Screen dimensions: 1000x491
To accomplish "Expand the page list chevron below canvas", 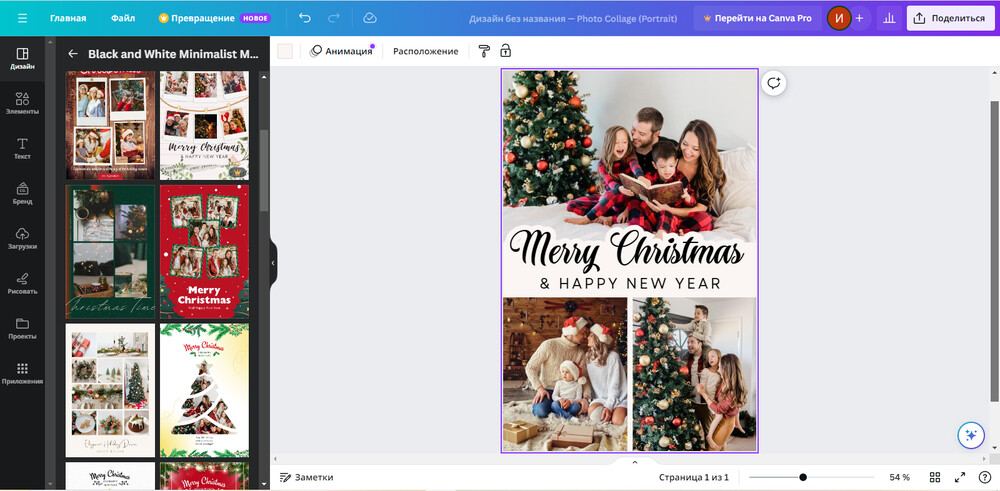I will [x=634, y=462].
